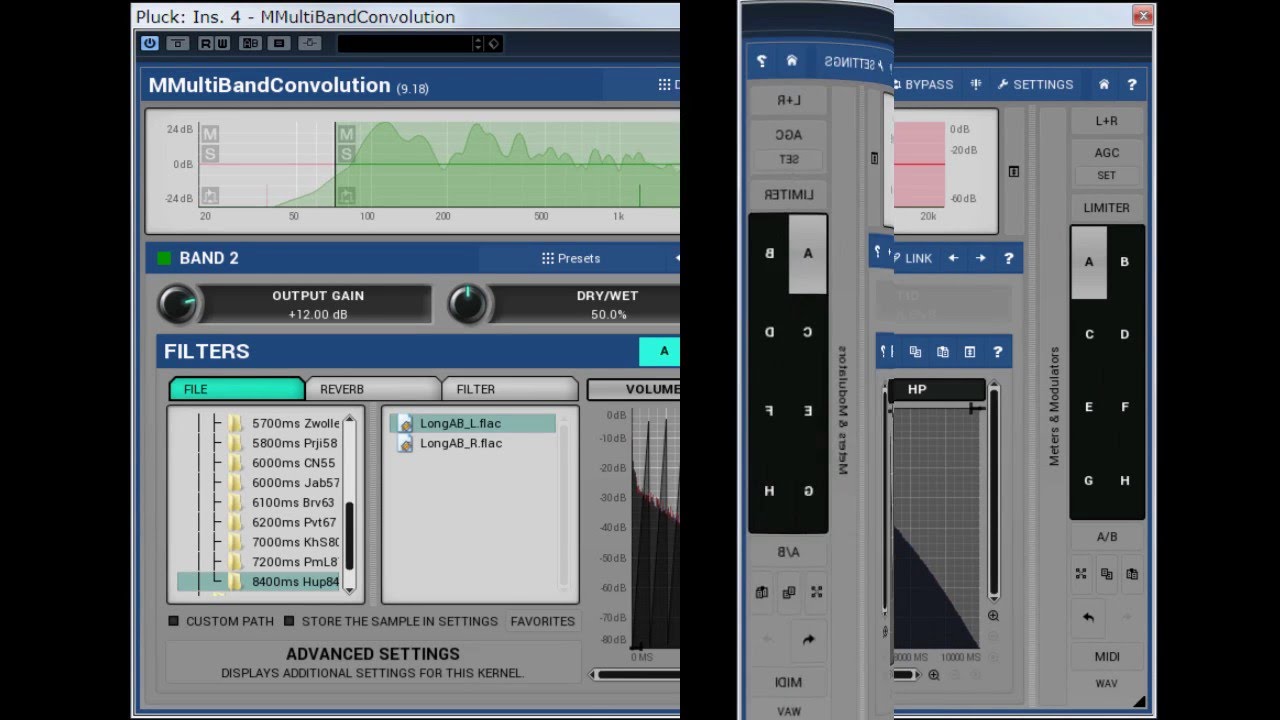This screenshot has height=720, width=1280.
Task: Click the unmirrored L+R channel mode button
Action: click(x=1107, y=121)
